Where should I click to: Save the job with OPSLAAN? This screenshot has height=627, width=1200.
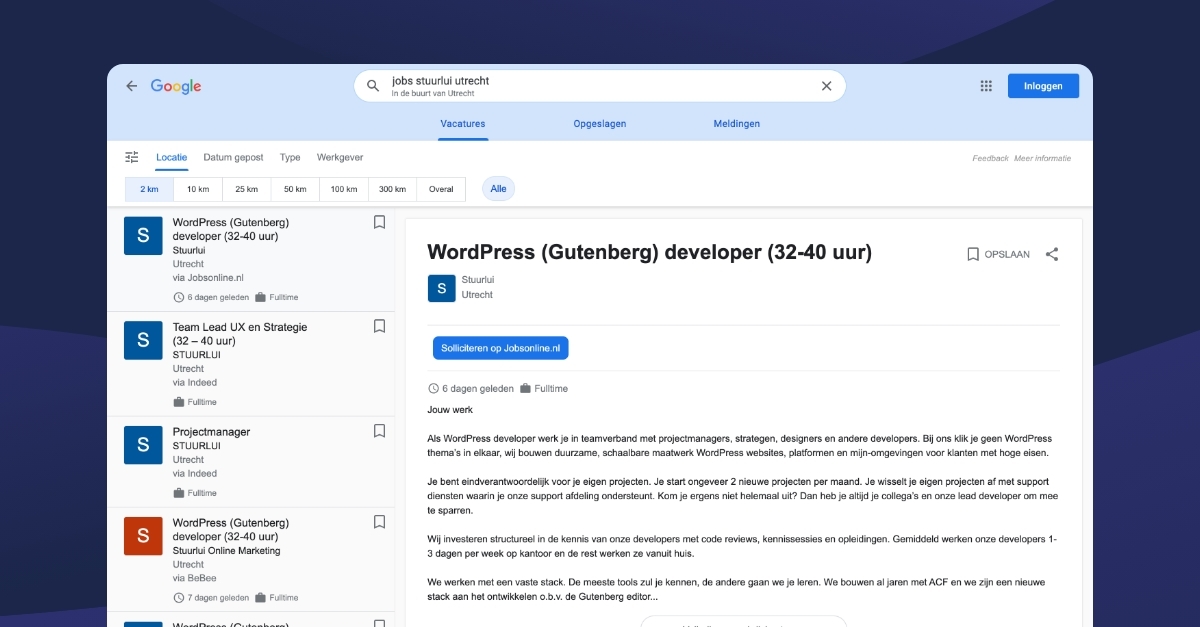pos(998,254)
